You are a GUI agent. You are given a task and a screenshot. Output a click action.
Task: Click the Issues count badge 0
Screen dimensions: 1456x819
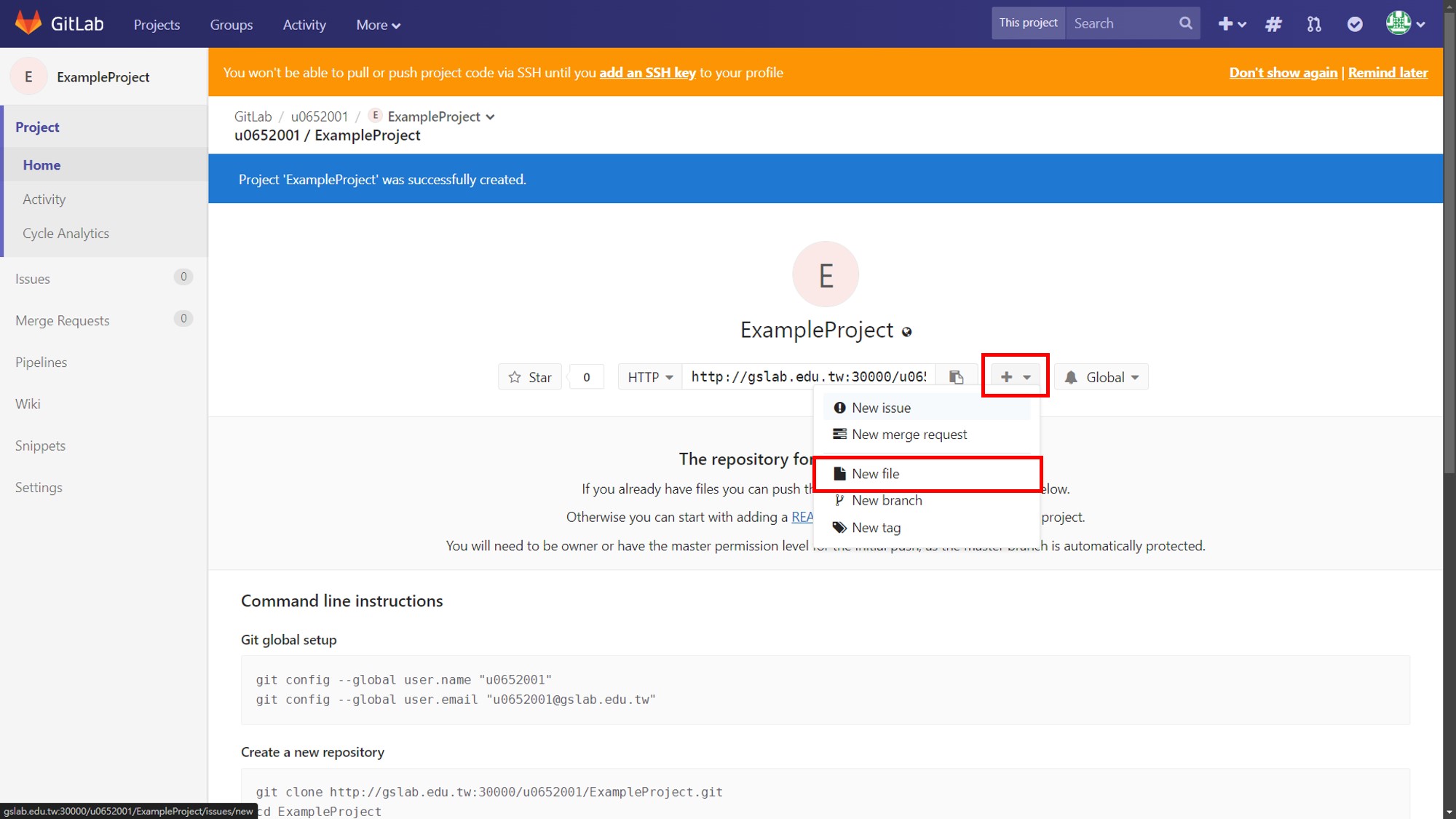pos(183,277)
